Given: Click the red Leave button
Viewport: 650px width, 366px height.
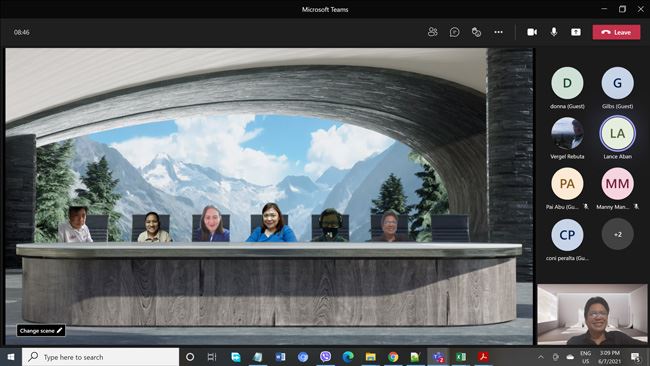Looking at the screenshot, I should (616, 32).
